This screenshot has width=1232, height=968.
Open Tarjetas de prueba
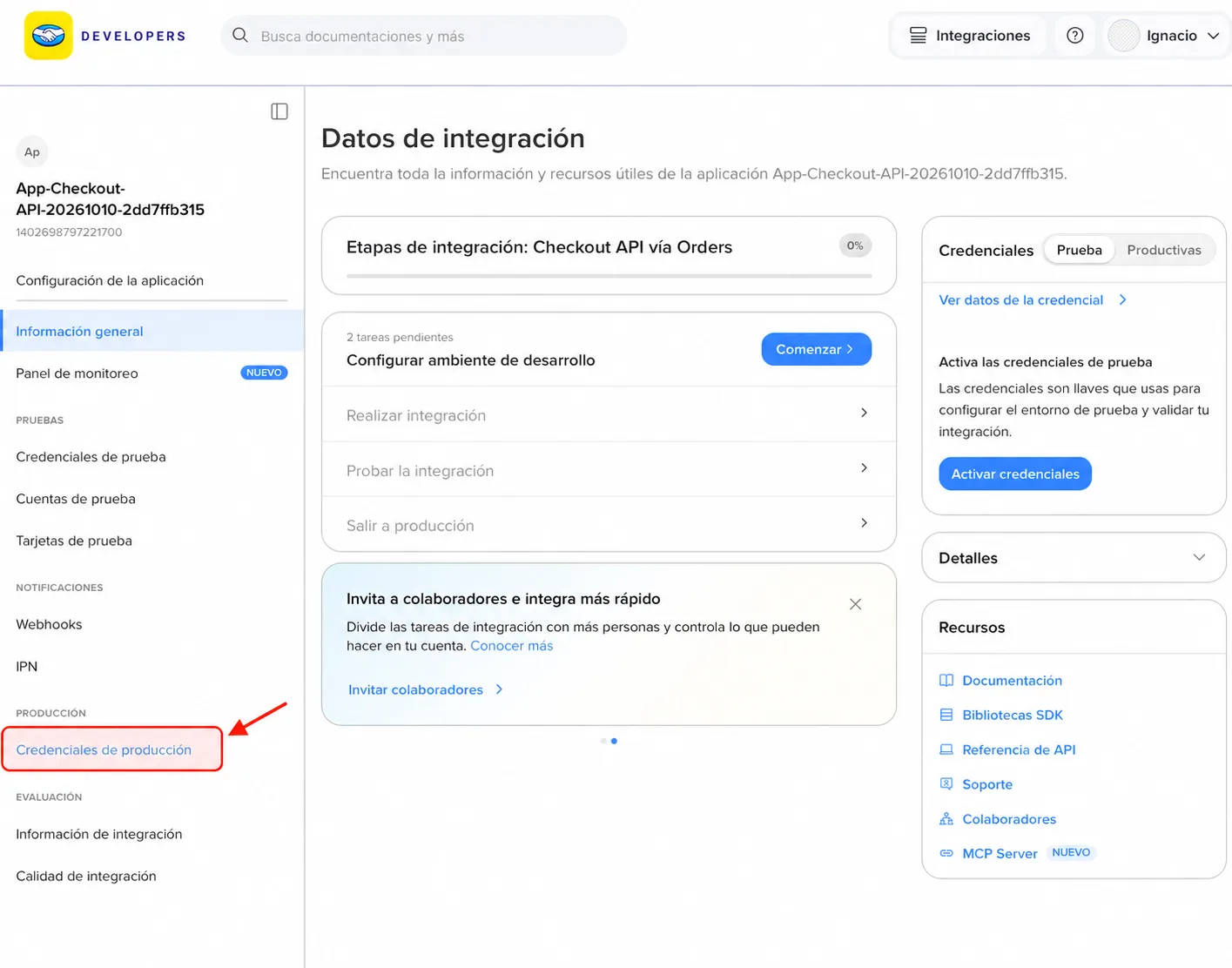[x=74, y=541]
